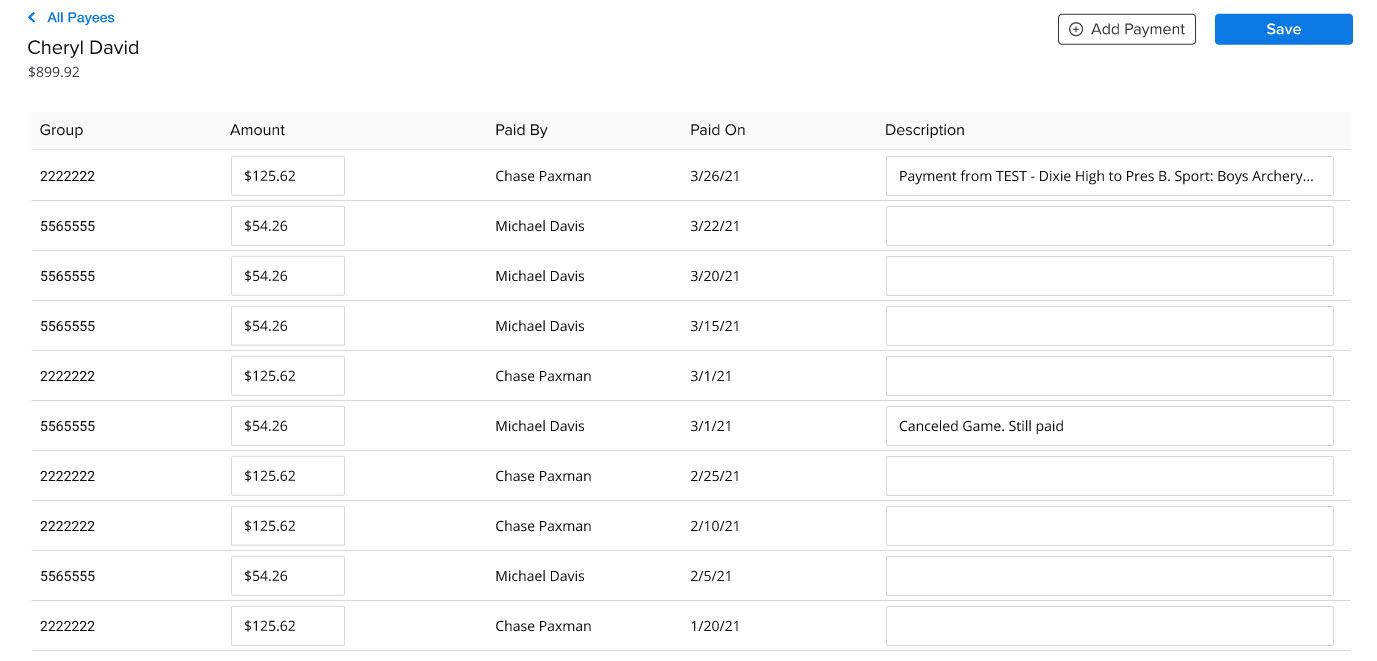
Task: Click Chase Paxman in the 1/20/21 row
Action: click(543, 626)
